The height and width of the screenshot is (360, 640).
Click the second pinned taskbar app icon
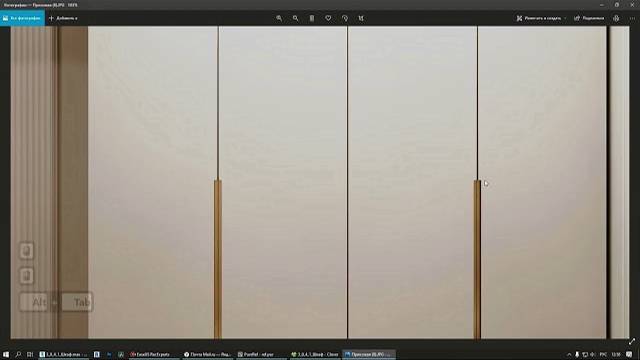(109, 355)
